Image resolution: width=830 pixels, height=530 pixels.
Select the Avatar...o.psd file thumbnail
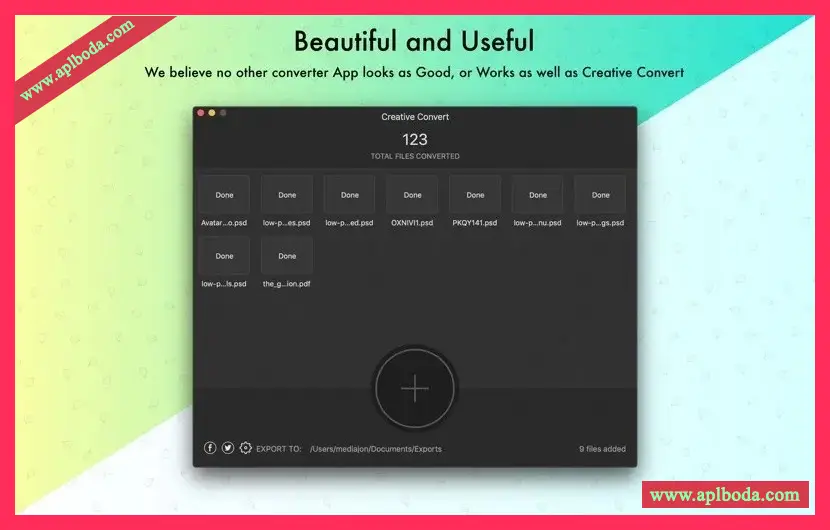224,195
